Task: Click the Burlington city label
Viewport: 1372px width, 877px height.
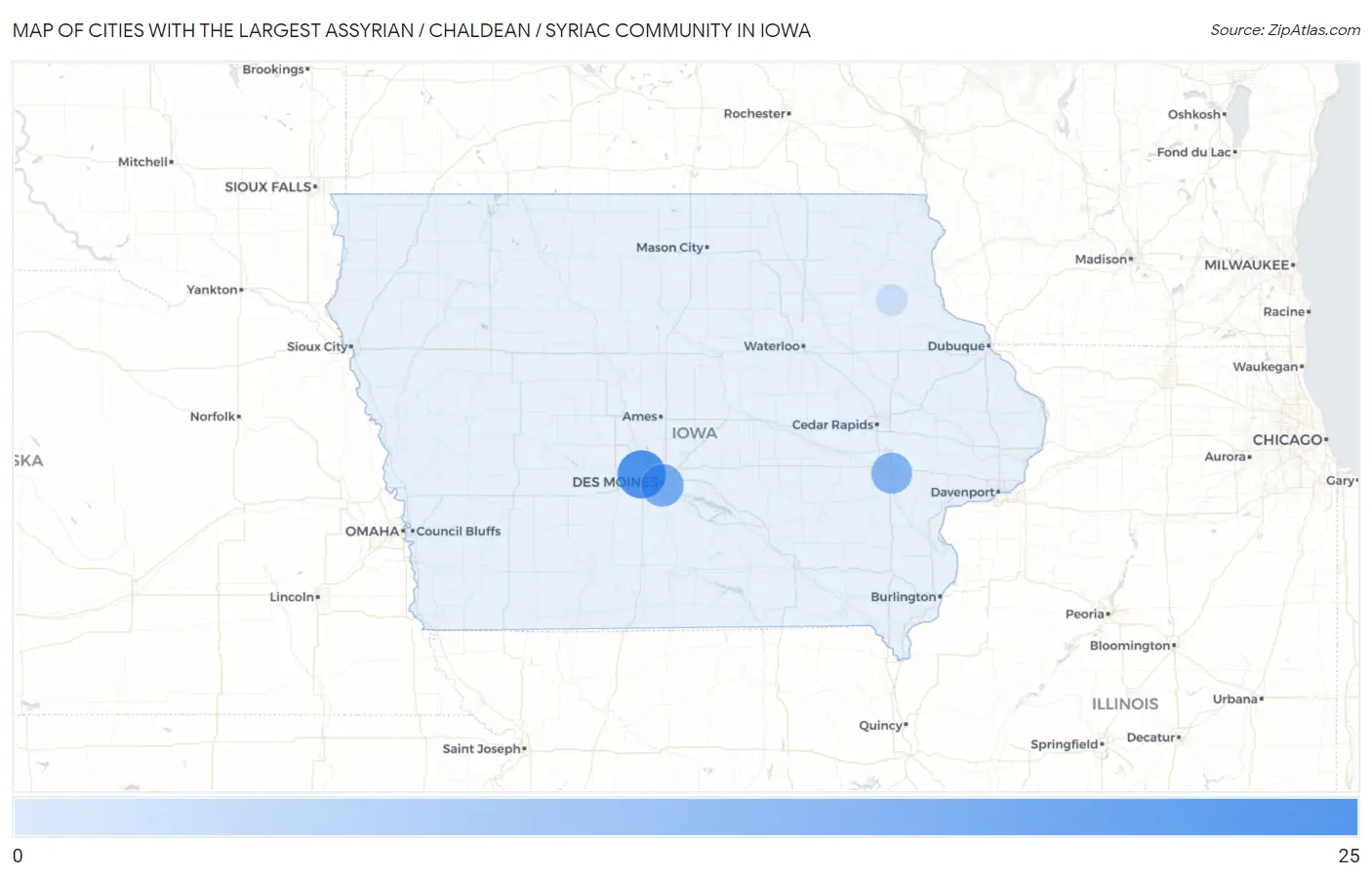Action: (x=904, y=596)
